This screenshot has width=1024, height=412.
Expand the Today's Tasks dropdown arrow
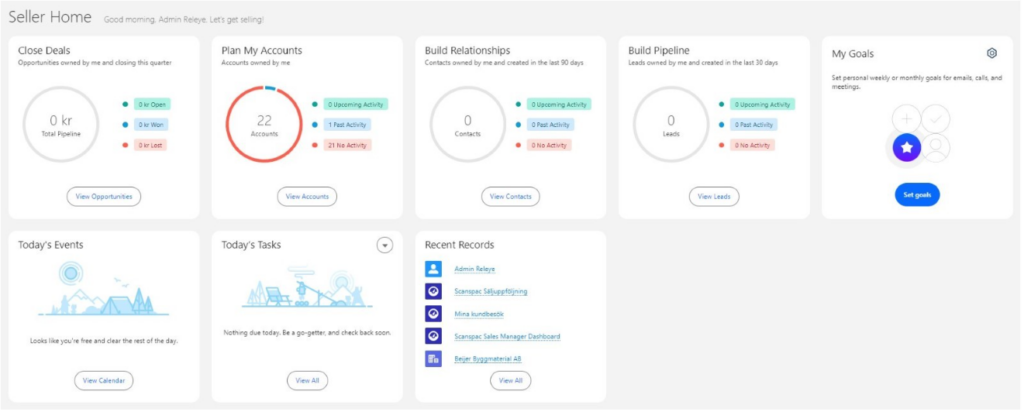coord(385,245)
